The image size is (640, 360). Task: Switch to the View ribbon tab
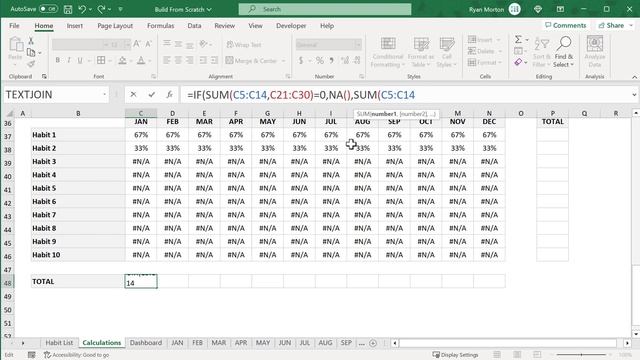256,26
